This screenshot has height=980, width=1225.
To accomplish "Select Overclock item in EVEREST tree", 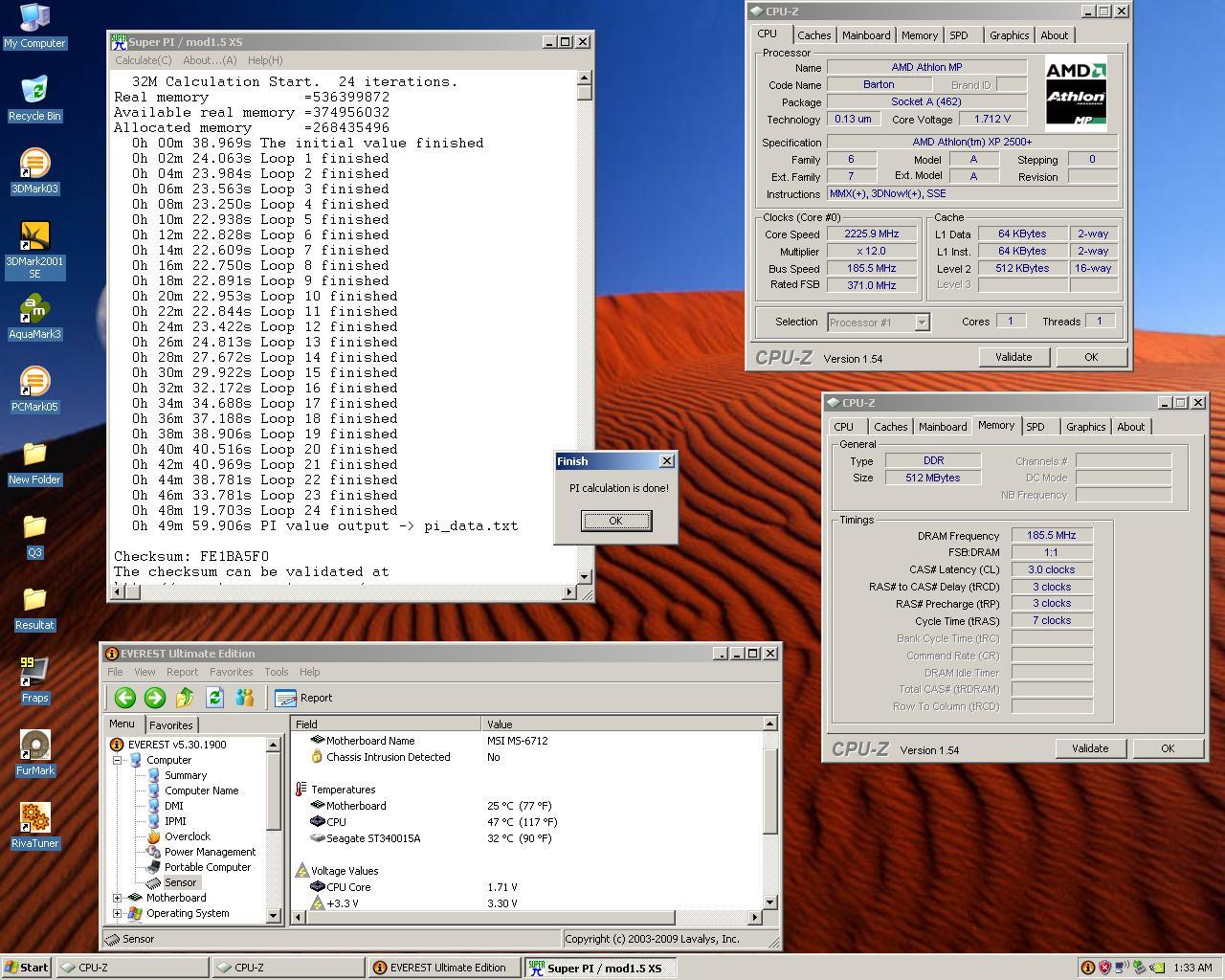I will (187, 836).
